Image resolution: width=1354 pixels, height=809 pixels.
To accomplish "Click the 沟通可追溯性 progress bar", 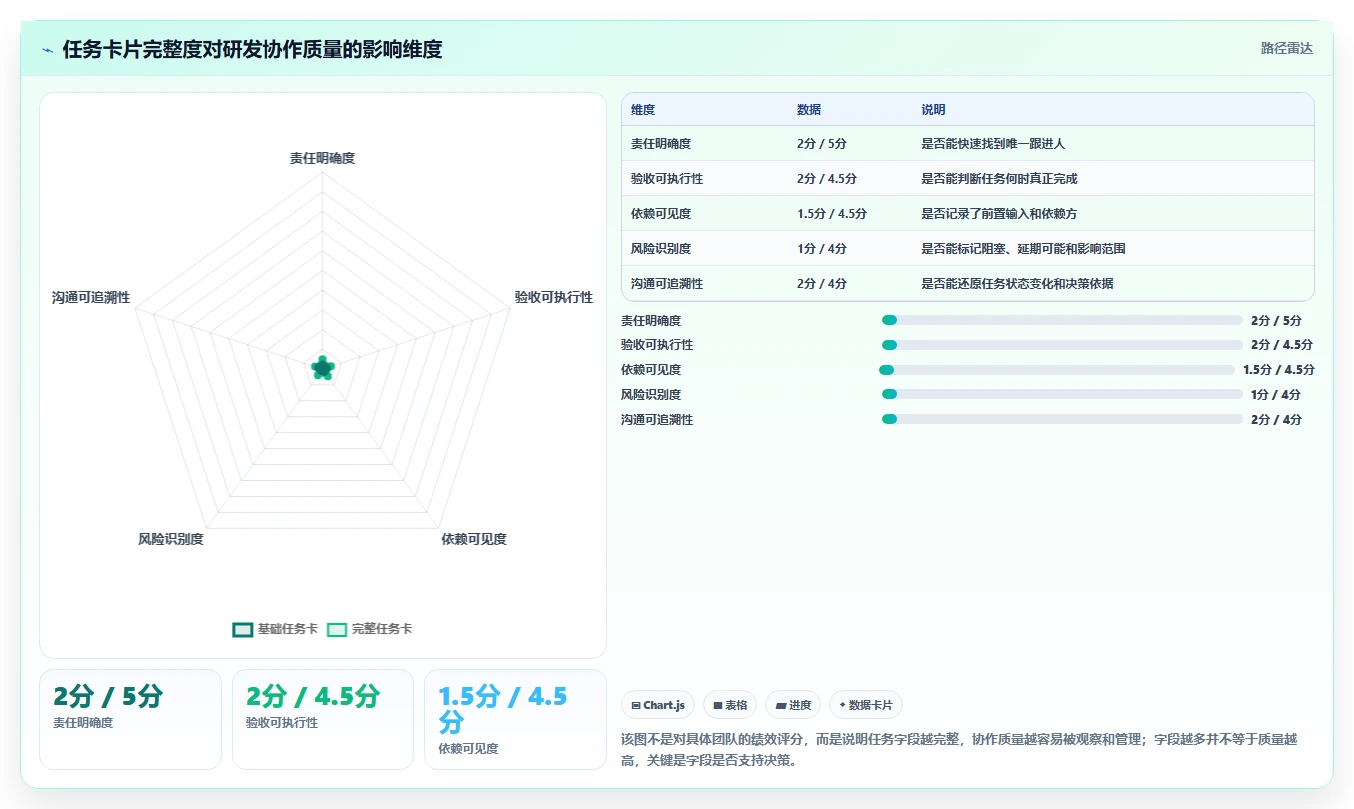I will [x=1062, y=419].
